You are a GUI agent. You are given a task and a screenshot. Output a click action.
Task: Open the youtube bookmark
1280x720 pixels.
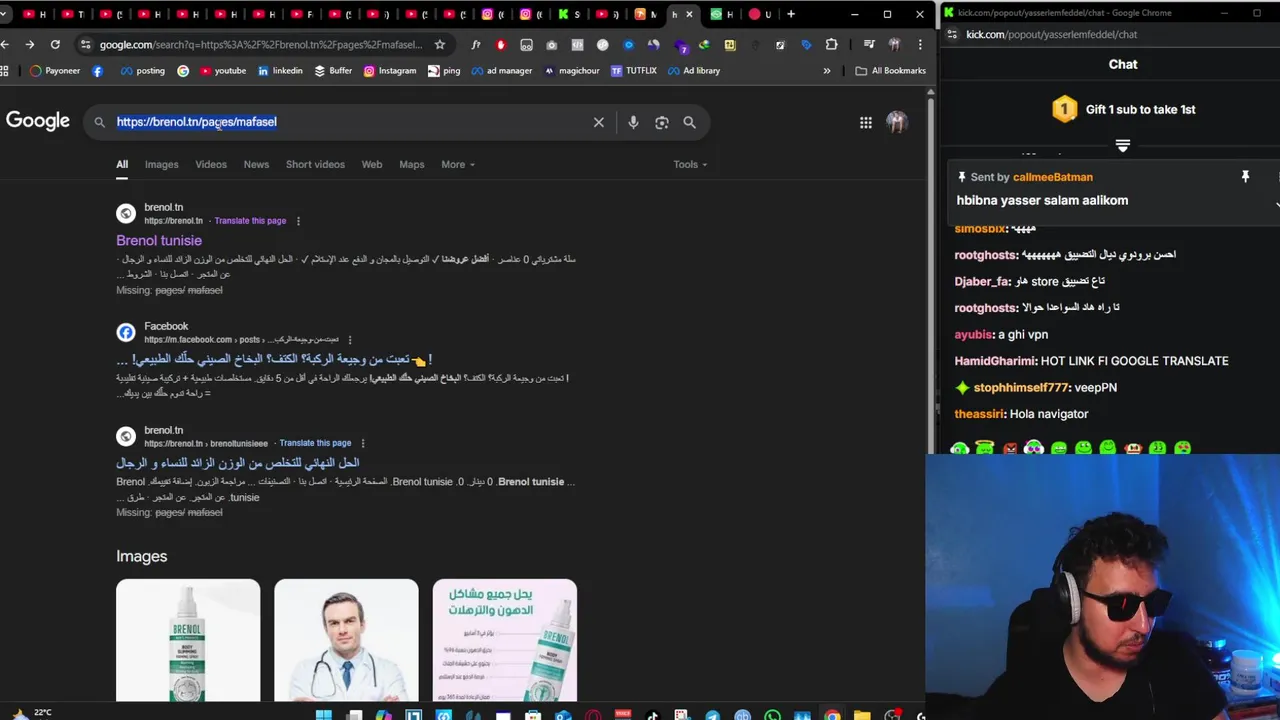pyautogui.click(x=223, y=70)
